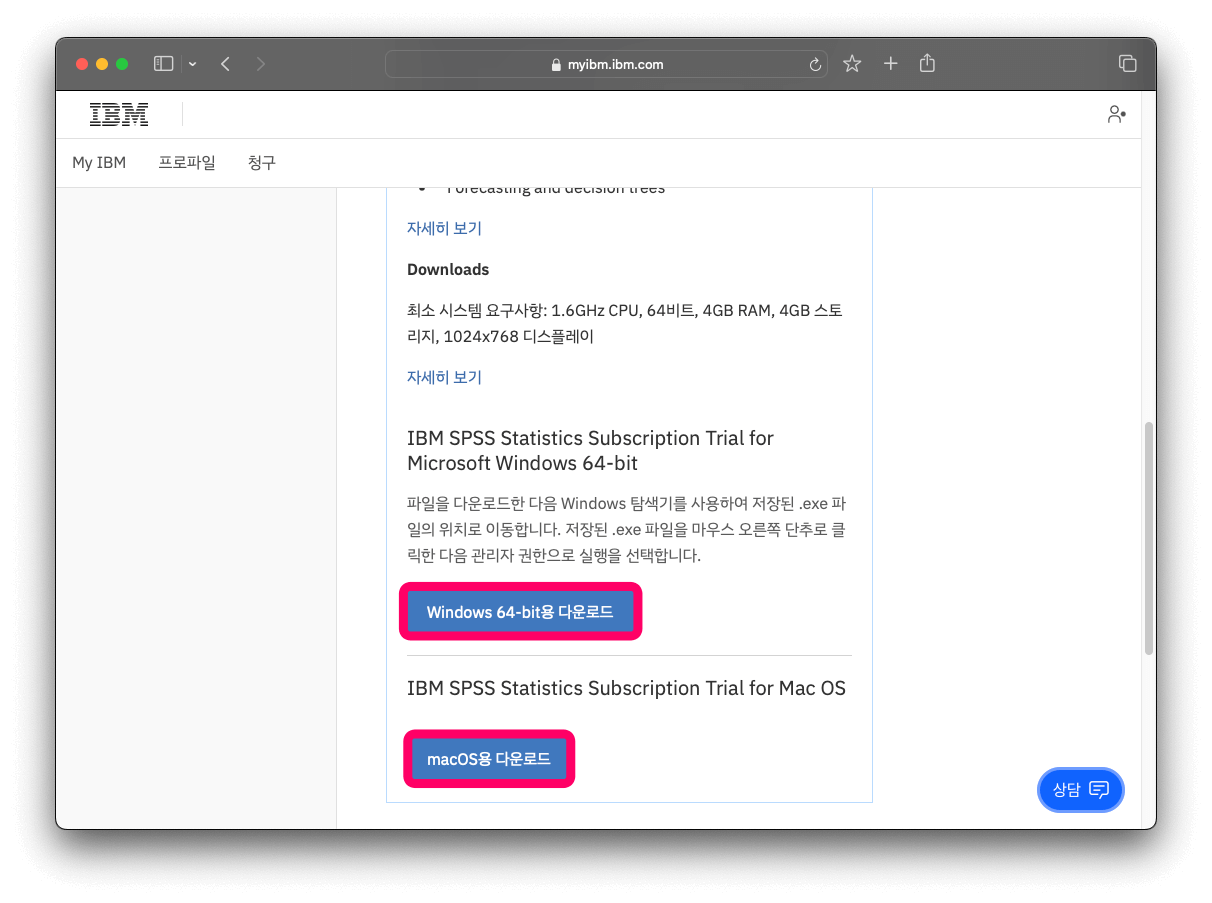Minimize the window with the yellow button
Viewport: 1212px width, 903px height.
[x=102, y=64]
